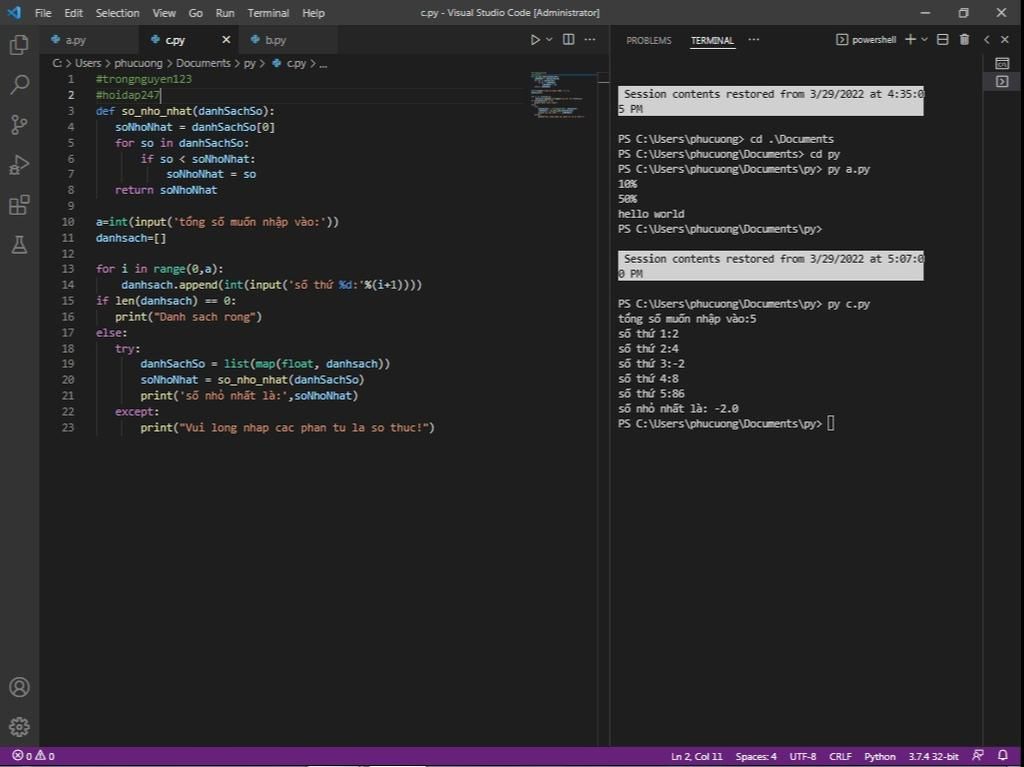Open the Go menu

195,12
